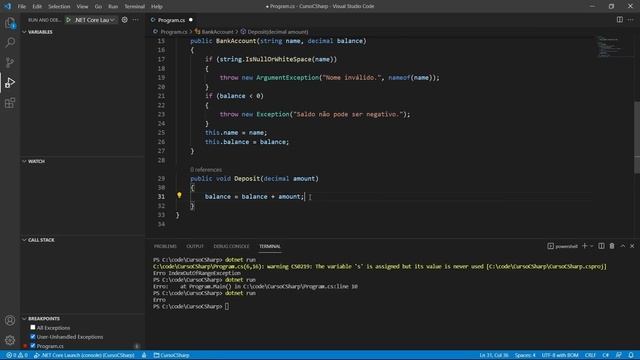Click the Spaces: 4 indentation setting

tap(525, 355)
